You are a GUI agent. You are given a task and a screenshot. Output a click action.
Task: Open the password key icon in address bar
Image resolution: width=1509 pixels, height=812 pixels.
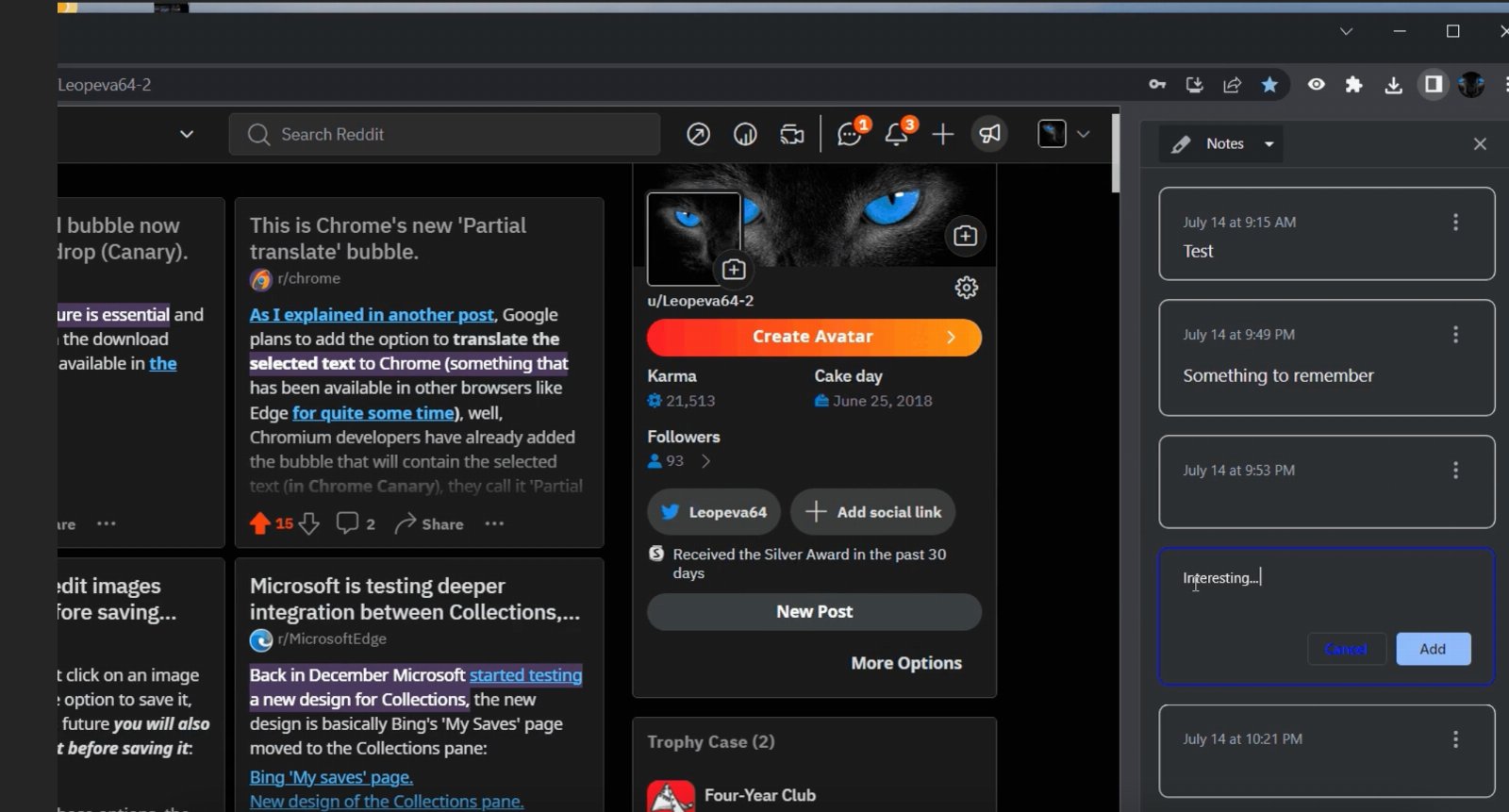1157,85
